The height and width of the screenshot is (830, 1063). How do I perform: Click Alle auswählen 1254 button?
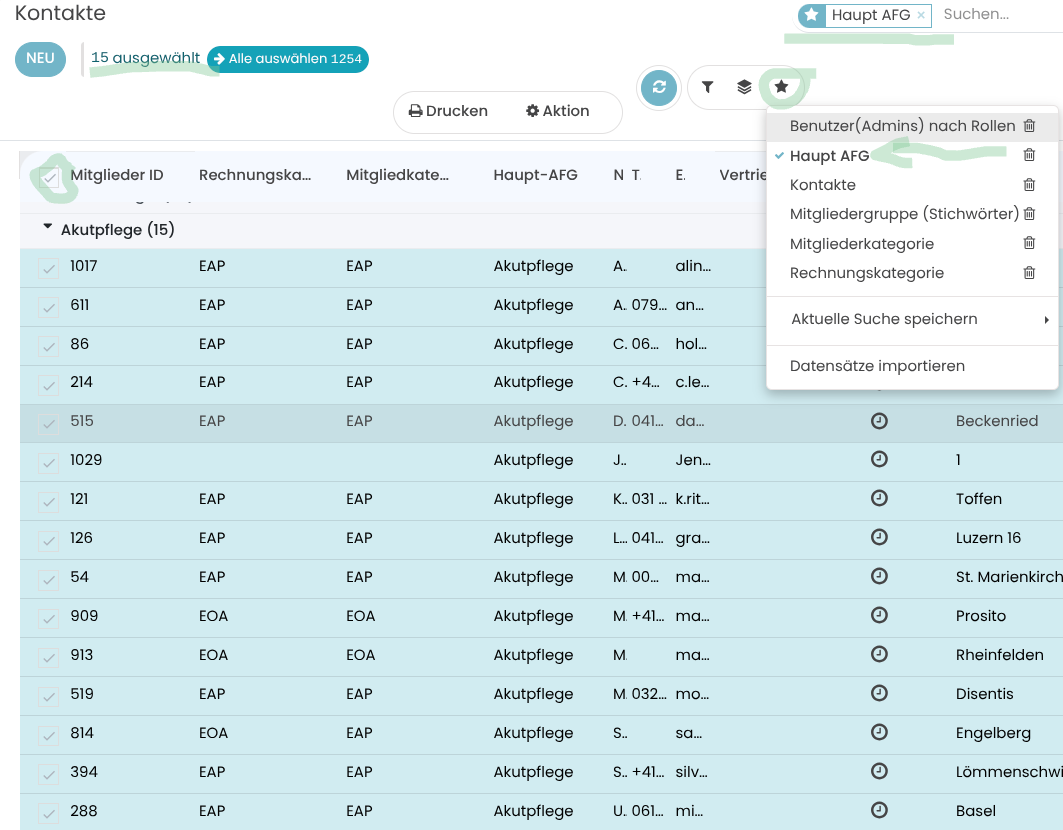tap(287, 59)
